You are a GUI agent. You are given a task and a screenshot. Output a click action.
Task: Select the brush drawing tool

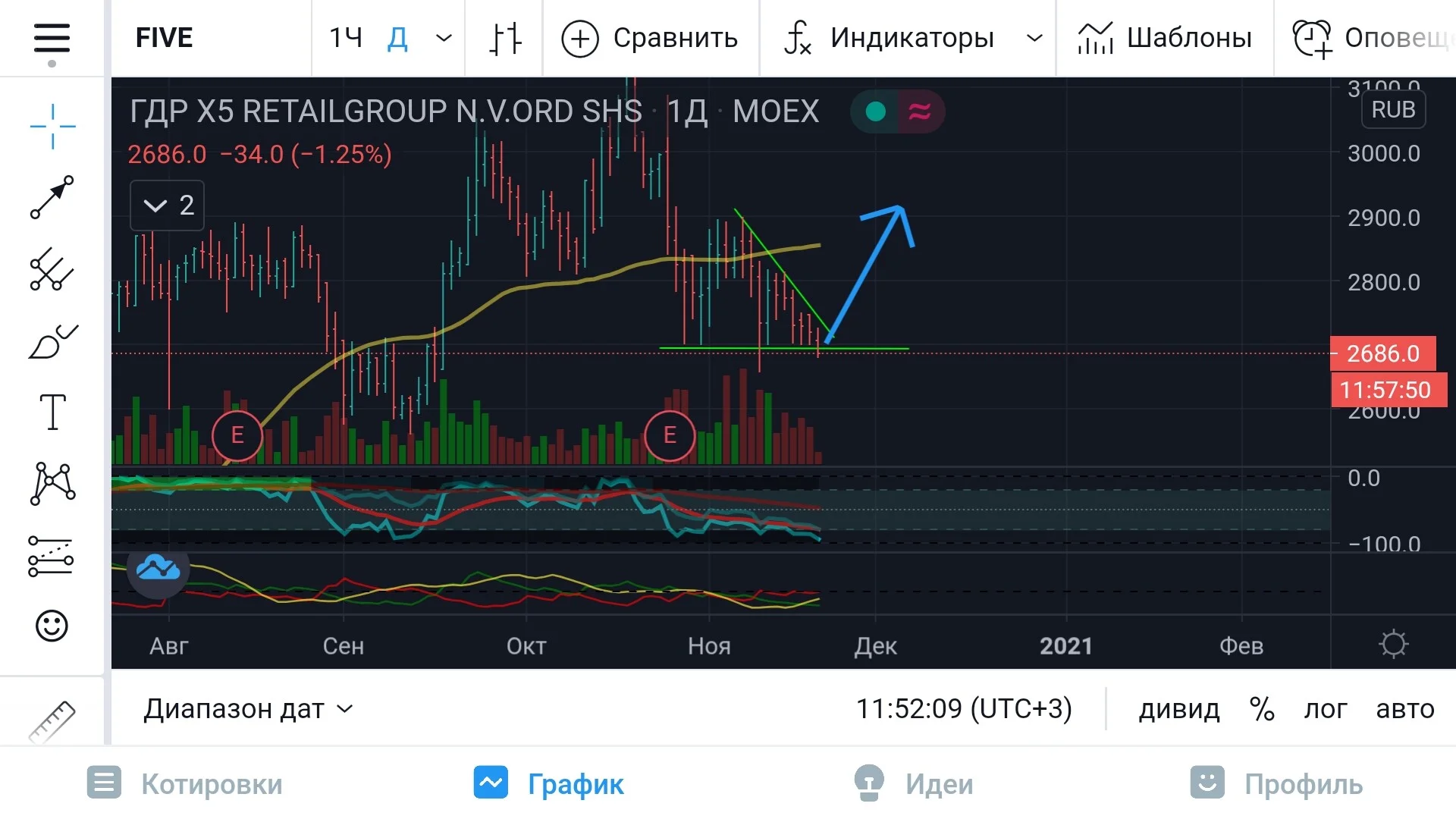tap(52, 341)
